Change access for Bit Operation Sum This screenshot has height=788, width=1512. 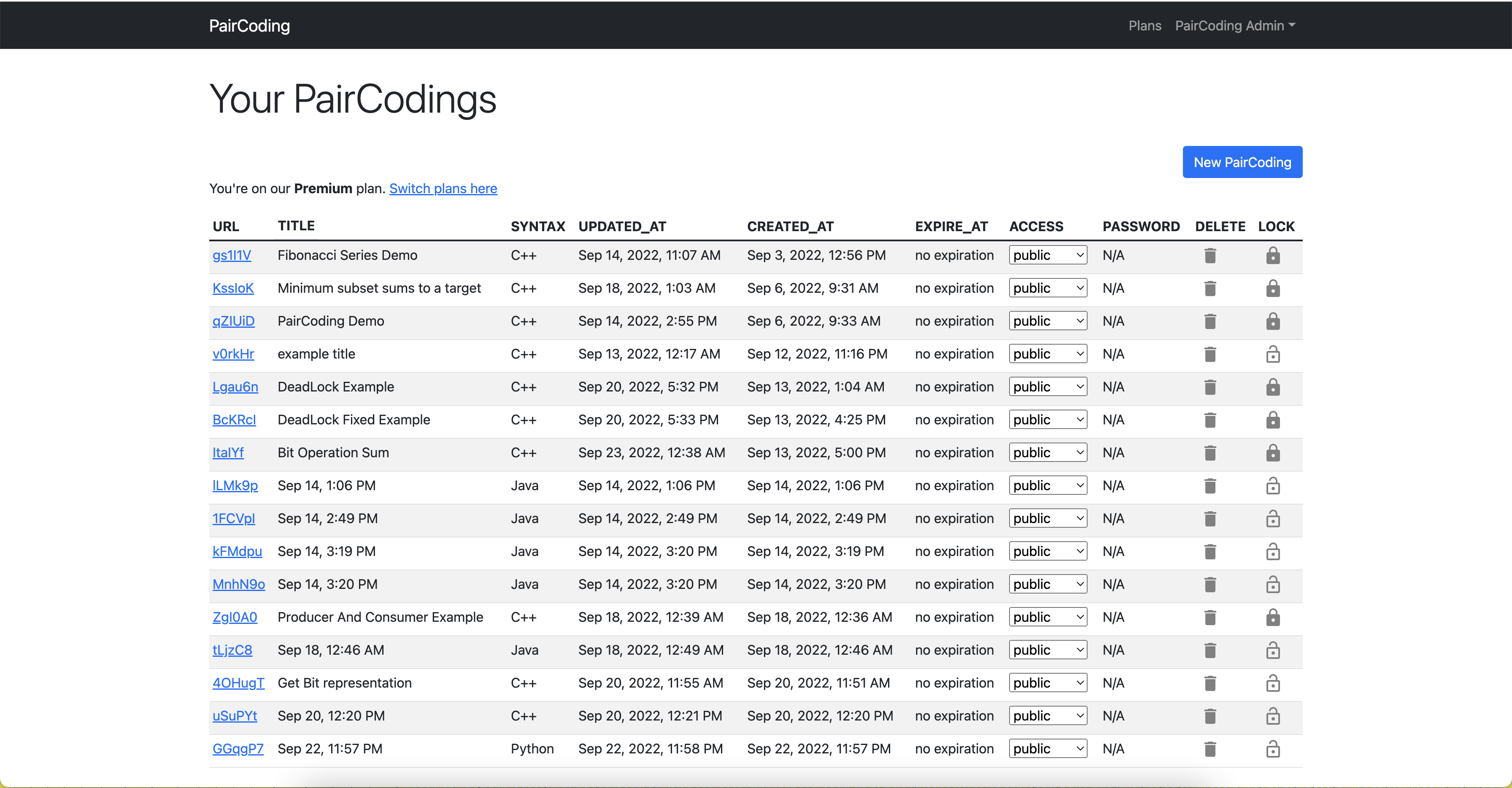click(1048, 452)
